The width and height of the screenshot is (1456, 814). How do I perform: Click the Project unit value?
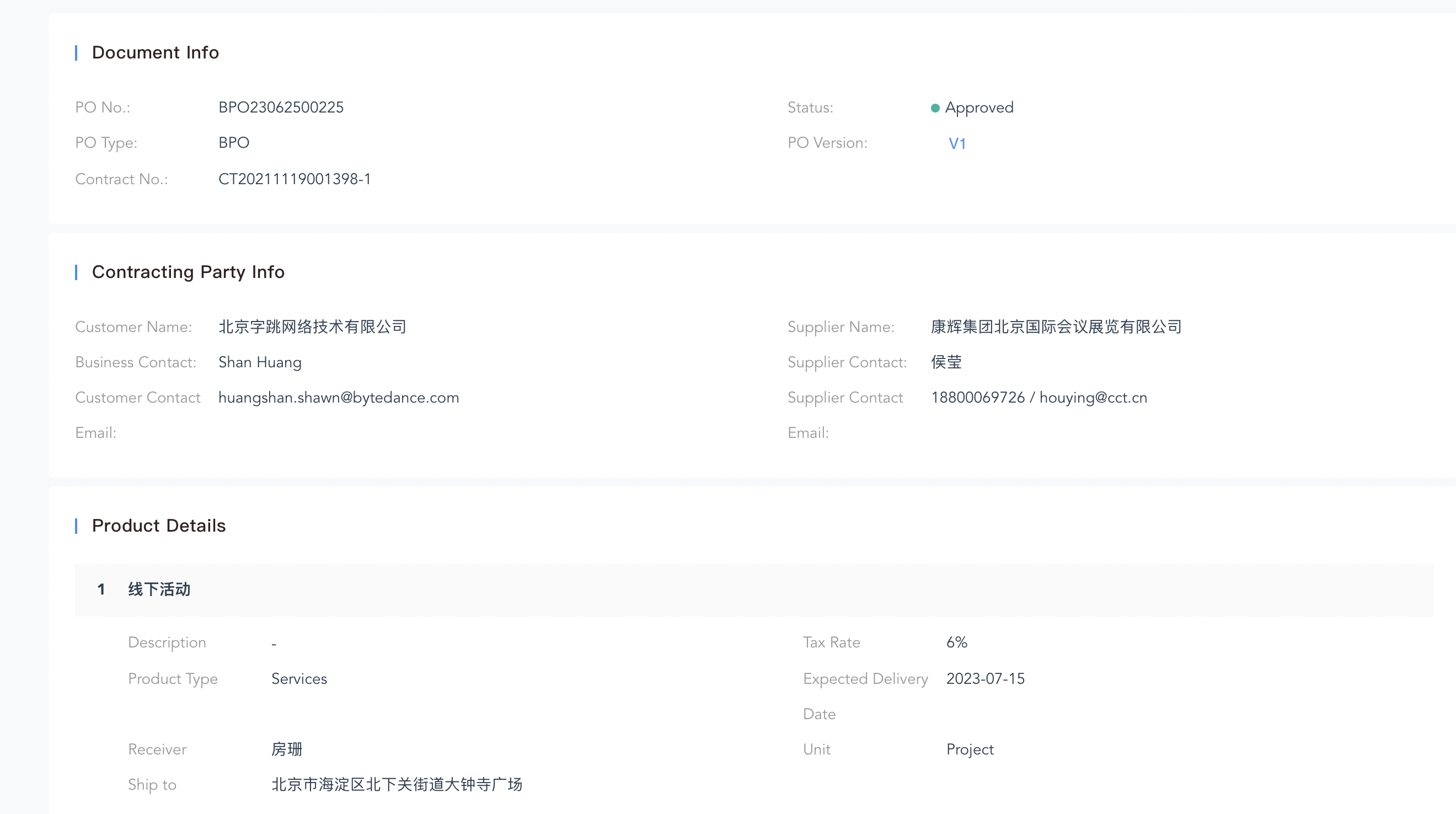pyautogui.click(x=970, y=749)
